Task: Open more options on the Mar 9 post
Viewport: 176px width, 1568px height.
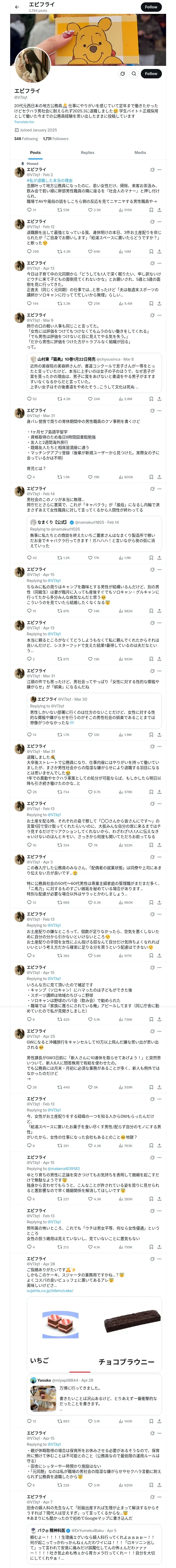Action: [x=160, y=315]
